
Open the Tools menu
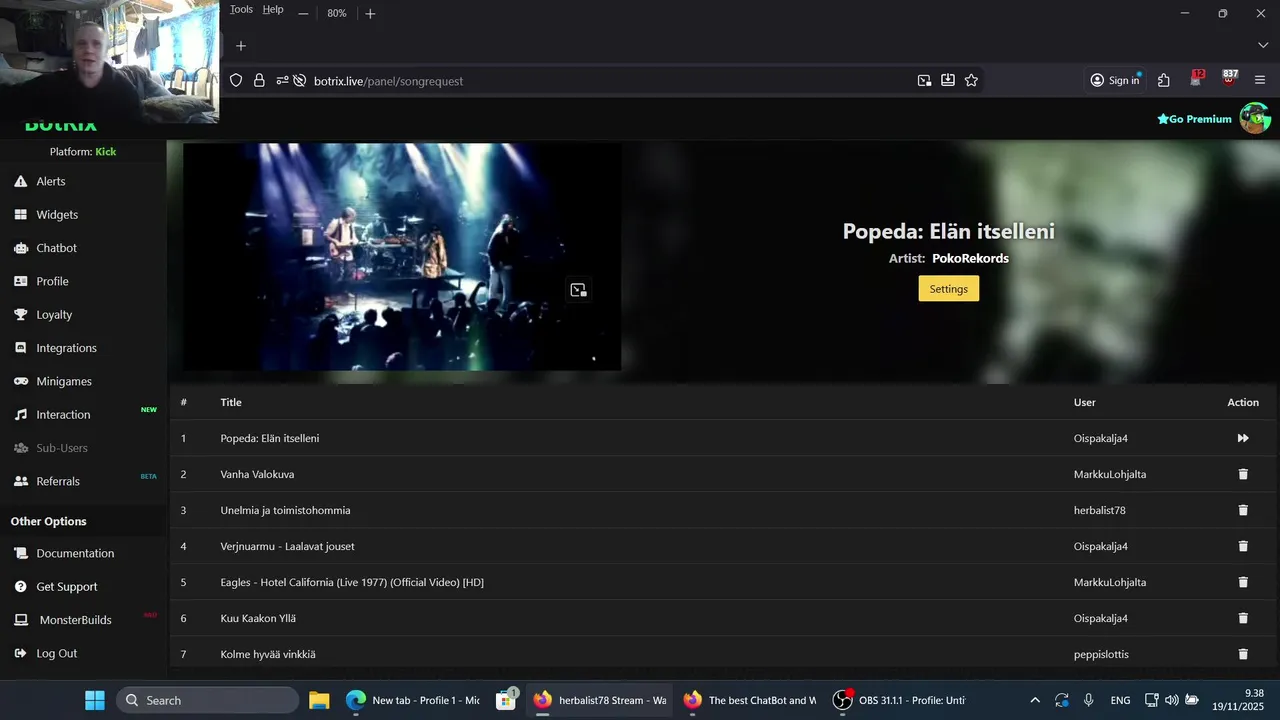(241, 10)
